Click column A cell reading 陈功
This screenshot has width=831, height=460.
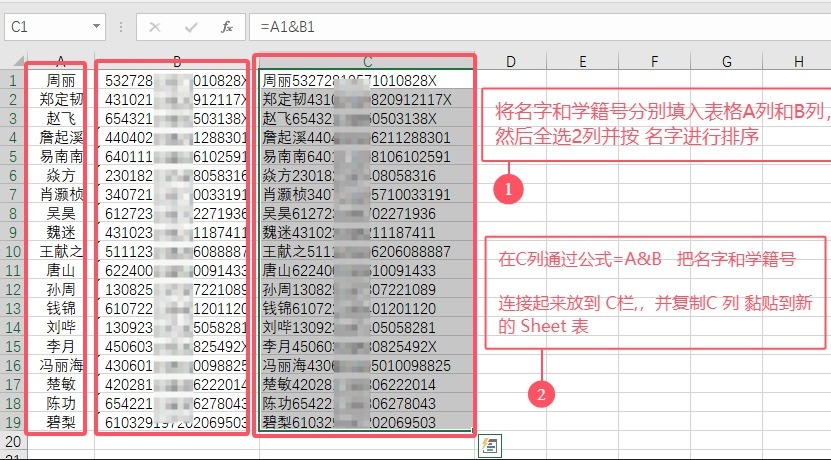61,403
